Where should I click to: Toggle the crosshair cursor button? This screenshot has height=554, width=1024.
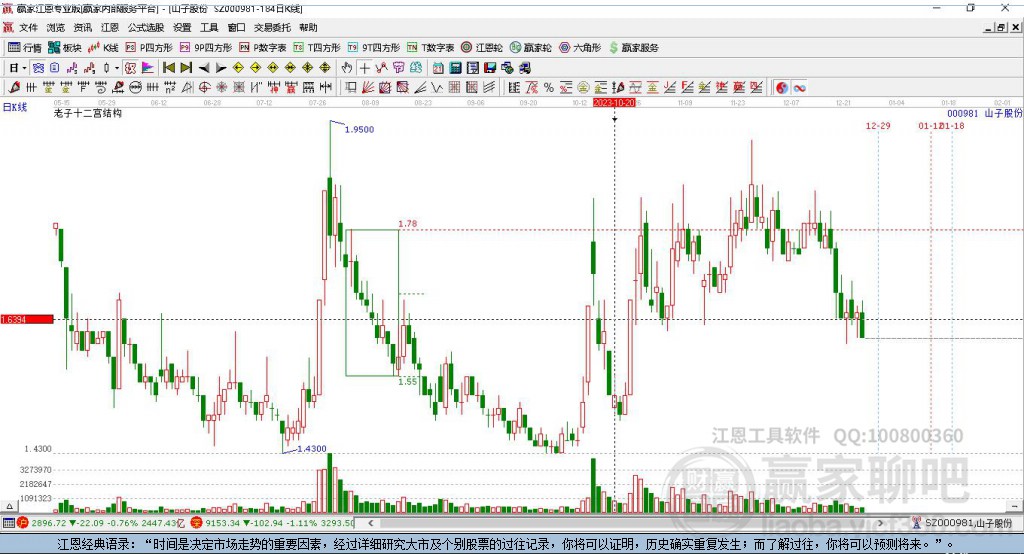tap(364, 68)
